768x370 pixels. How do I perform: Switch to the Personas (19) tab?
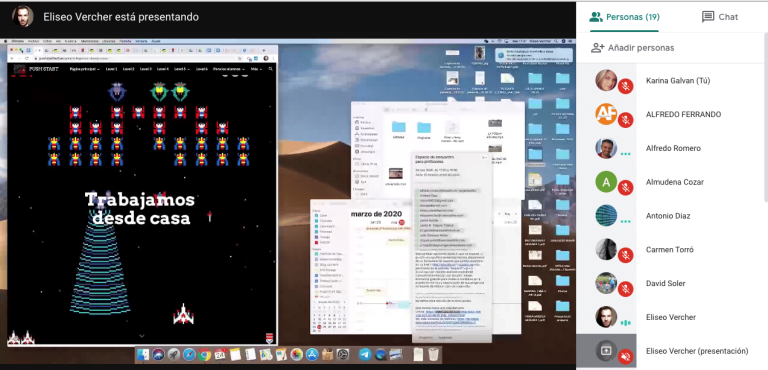(x=624, y=17)
